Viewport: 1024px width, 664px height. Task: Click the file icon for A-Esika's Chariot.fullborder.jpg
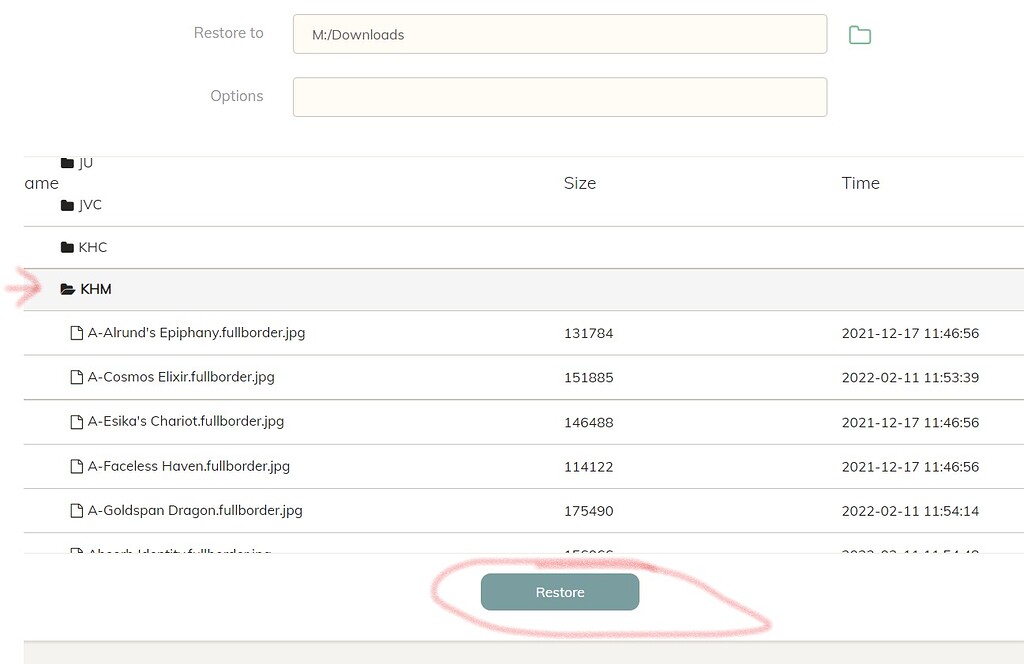[x=77, y=421]
